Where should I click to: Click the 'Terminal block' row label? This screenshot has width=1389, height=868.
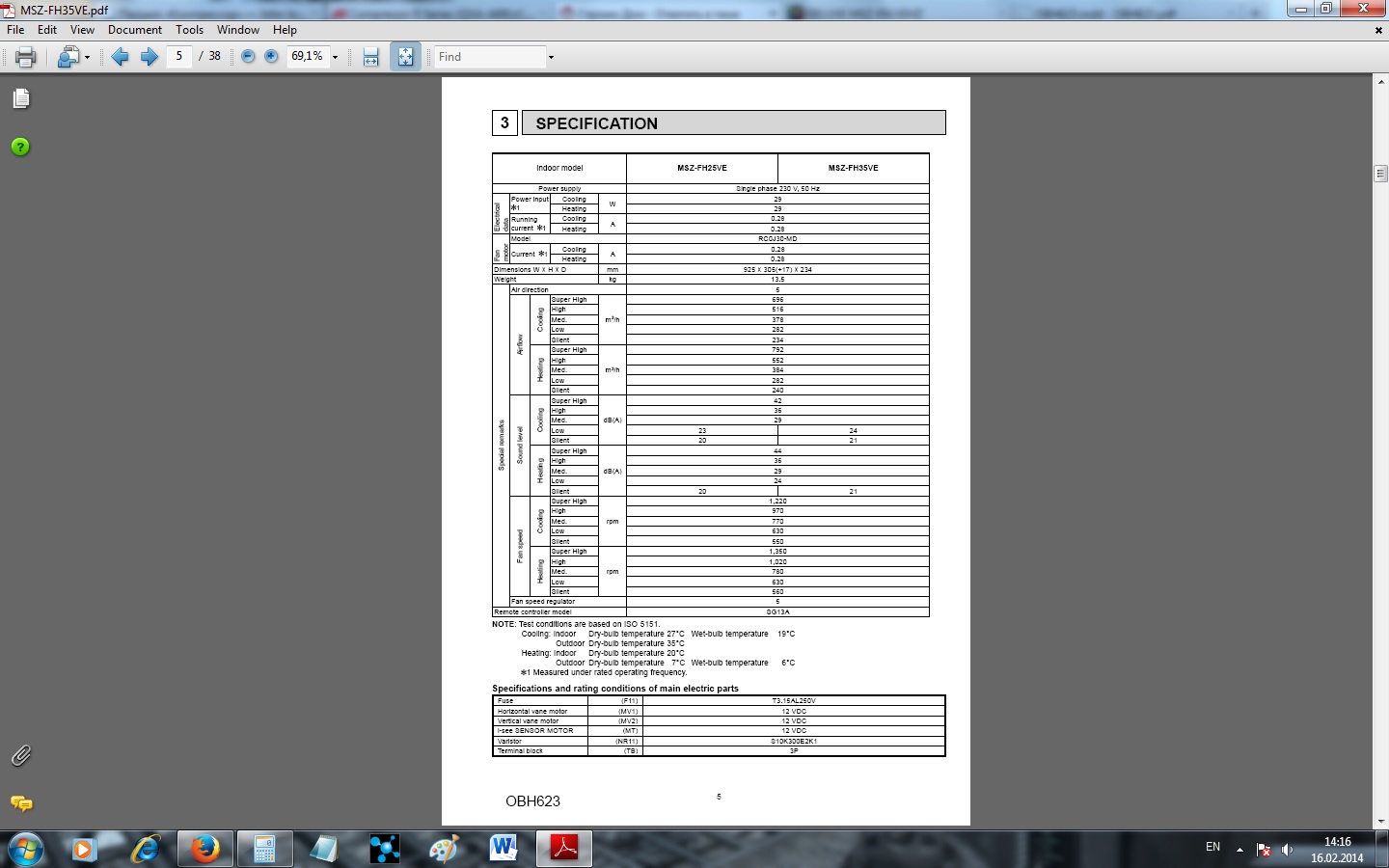tap(520, 750)
